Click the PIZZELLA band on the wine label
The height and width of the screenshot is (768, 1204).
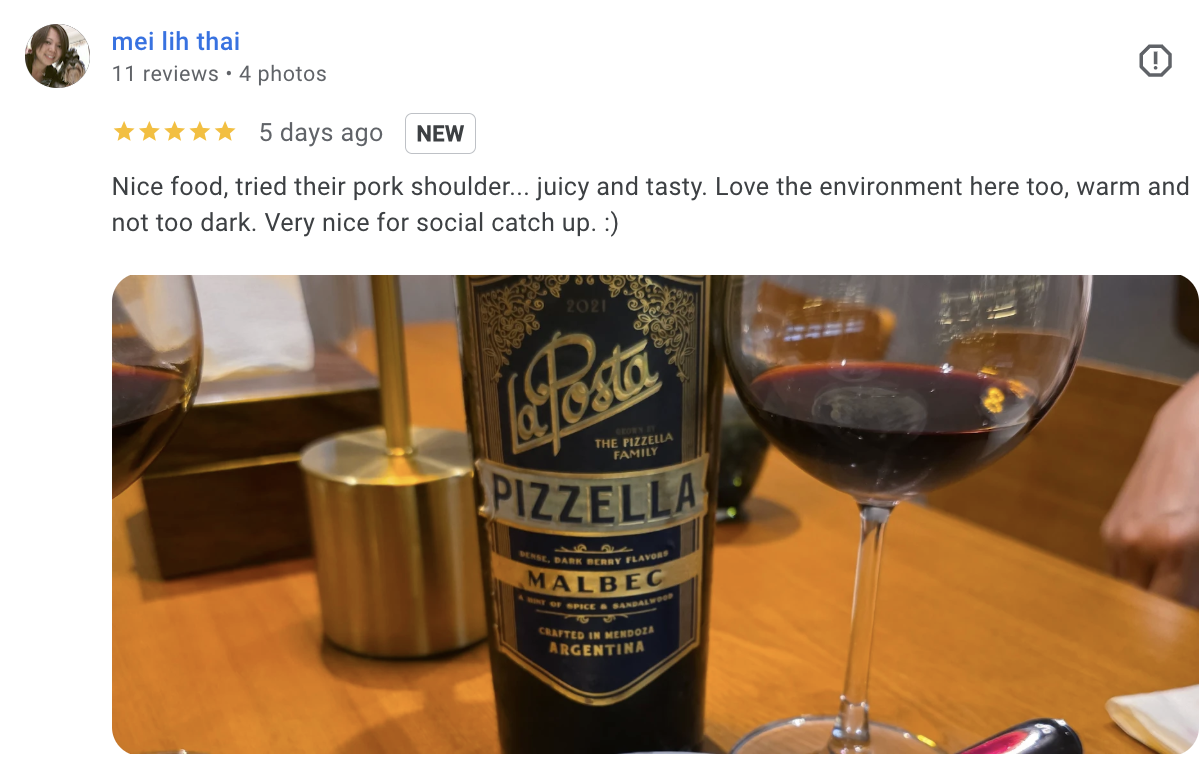(x=594, y=499)
